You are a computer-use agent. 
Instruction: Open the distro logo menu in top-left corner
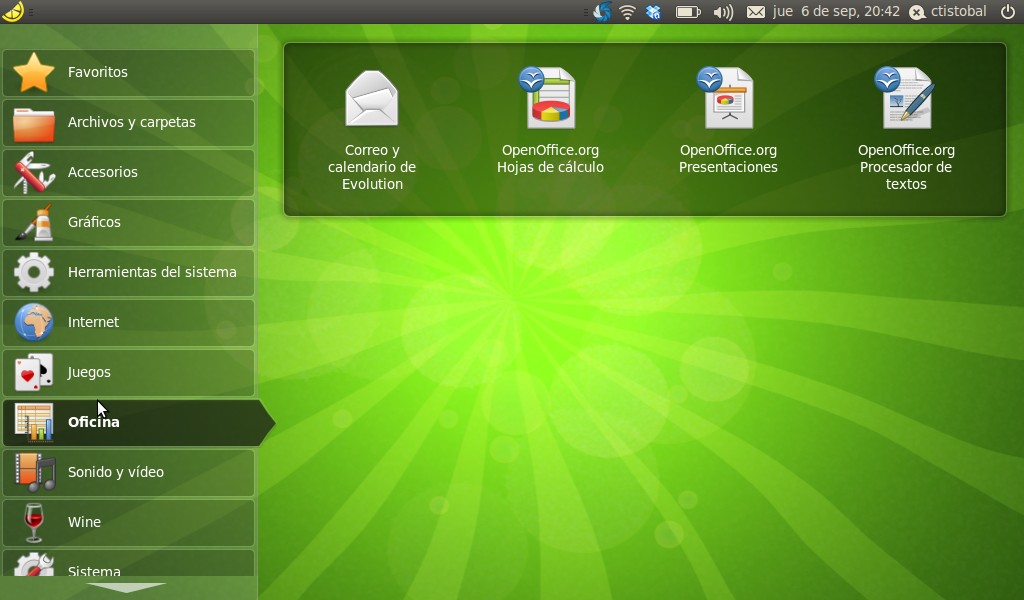click(x=13, y=11)
